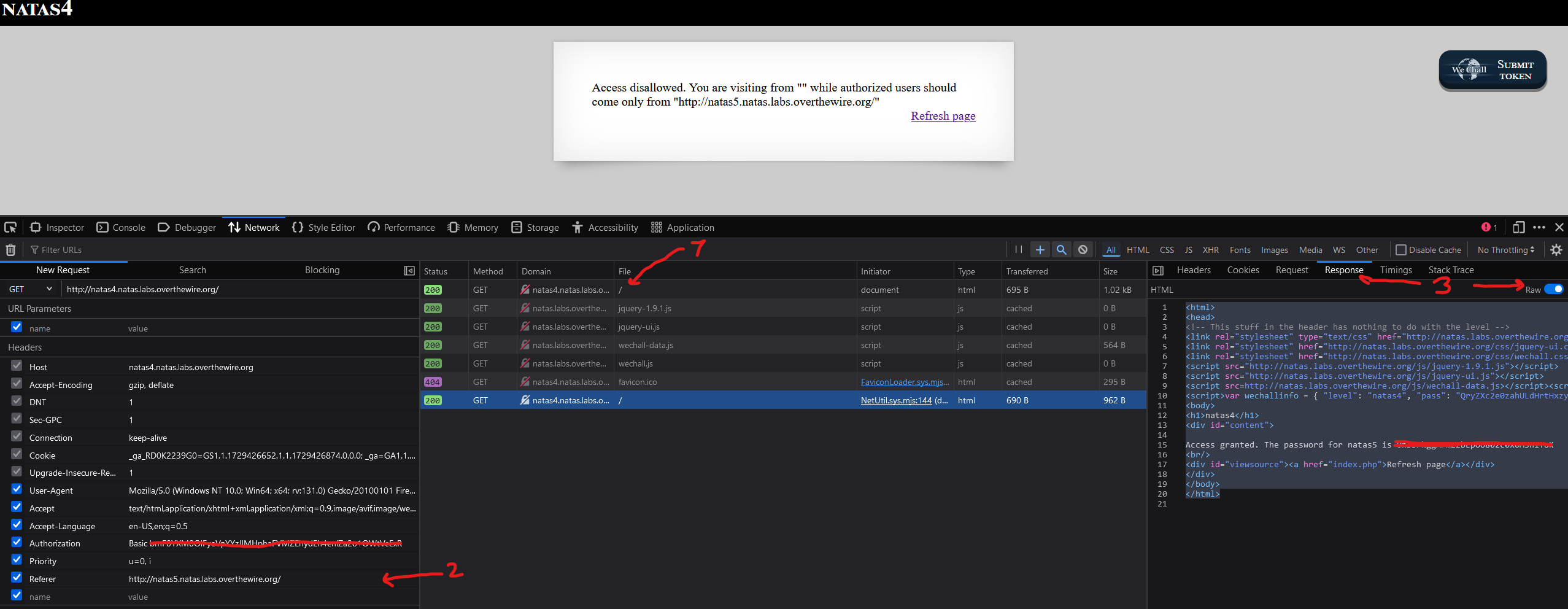Image resolution: width=1568 pixels, height=609 pixels.
Task: Select the jquery-1.9.1.js request row
Action: pos(783,308)
